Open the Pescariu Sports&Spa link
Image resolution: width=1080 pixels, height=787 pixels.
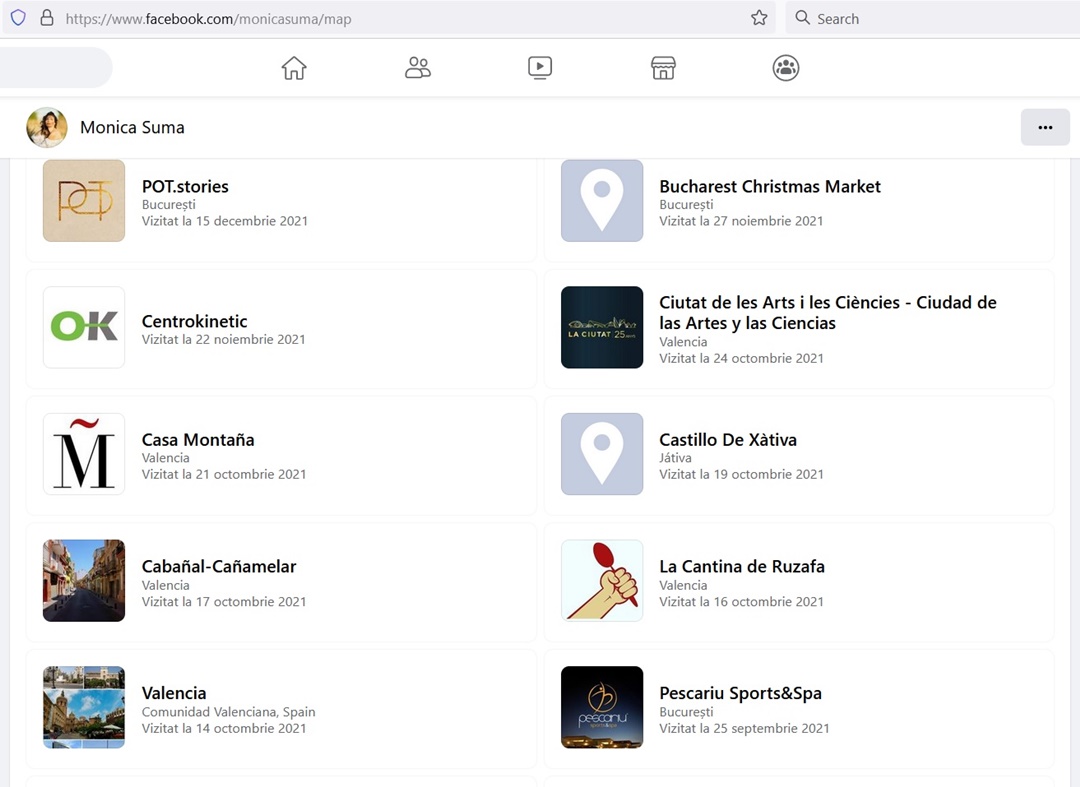tap(740, 693)
